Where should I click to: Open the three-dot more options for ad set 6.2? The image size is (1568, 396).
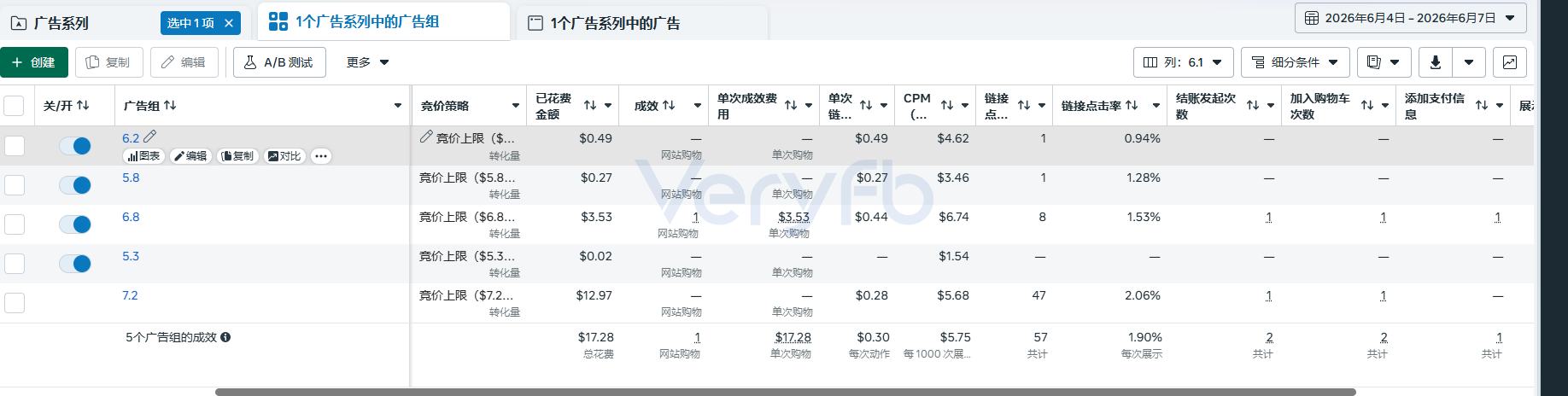pyautogui.click(x=321, y=156)
